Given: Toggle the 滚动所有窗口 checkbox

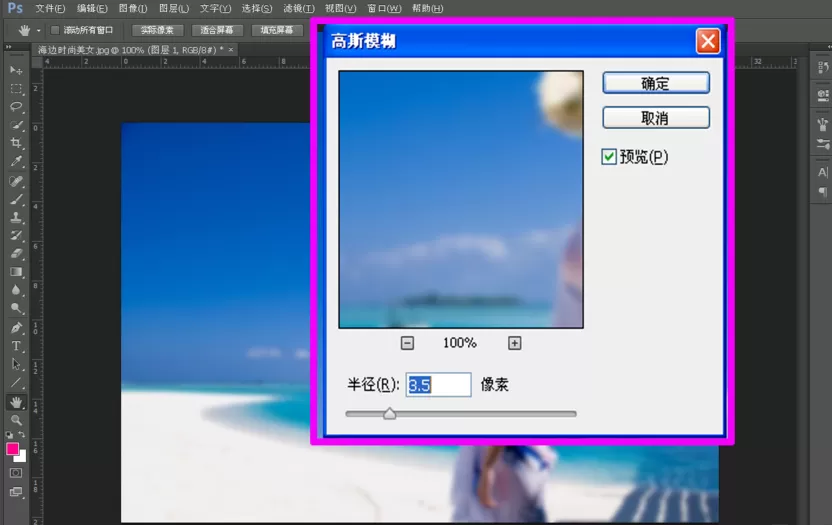Looking at the screenshot, I should 55,30.
